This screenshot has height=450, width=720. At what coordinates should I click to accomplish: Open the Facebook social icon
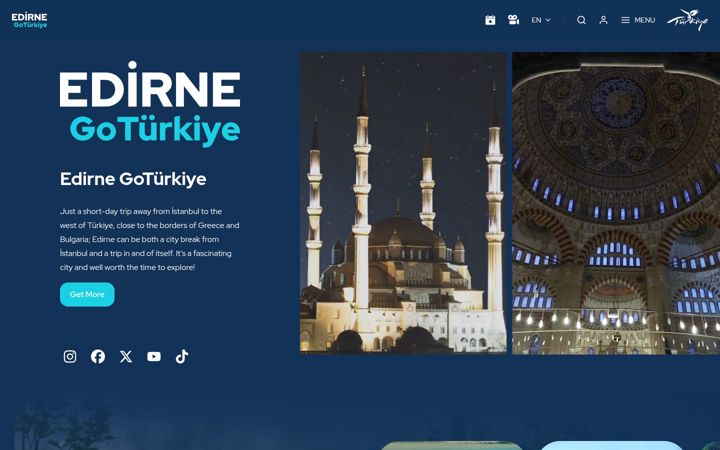98,356
